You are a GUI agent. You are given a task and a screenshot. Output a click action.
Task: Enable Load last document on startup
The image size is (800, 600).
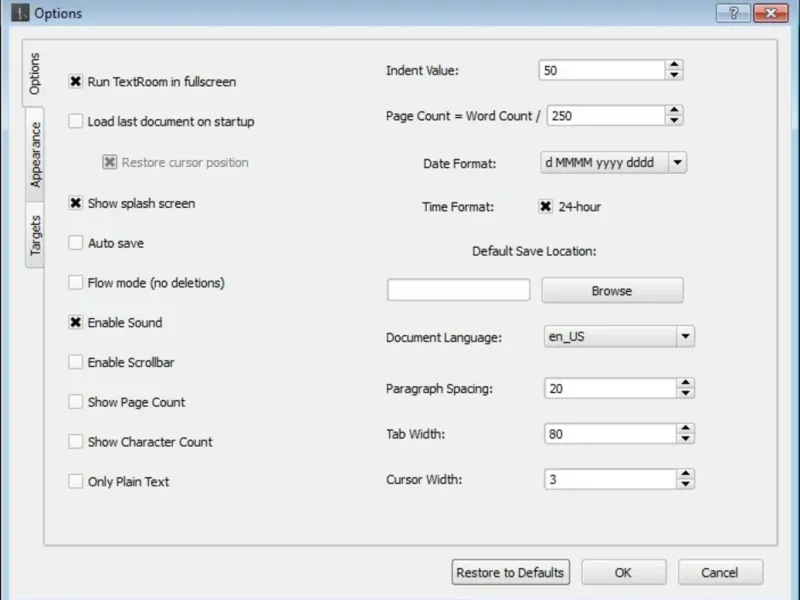point(76,121)
